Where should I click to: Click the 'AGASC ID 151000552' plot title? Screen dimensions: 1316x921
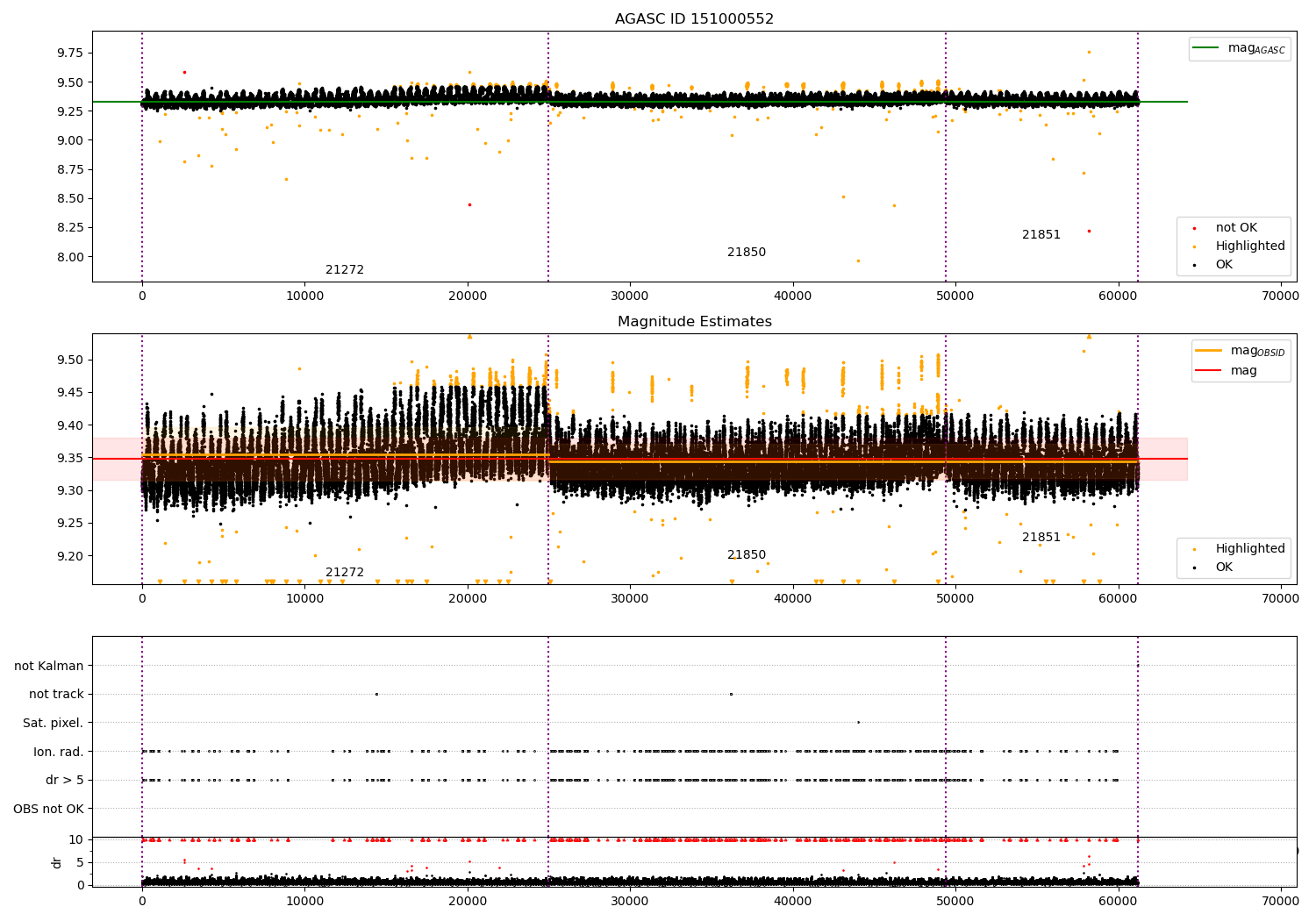point(694,19)
